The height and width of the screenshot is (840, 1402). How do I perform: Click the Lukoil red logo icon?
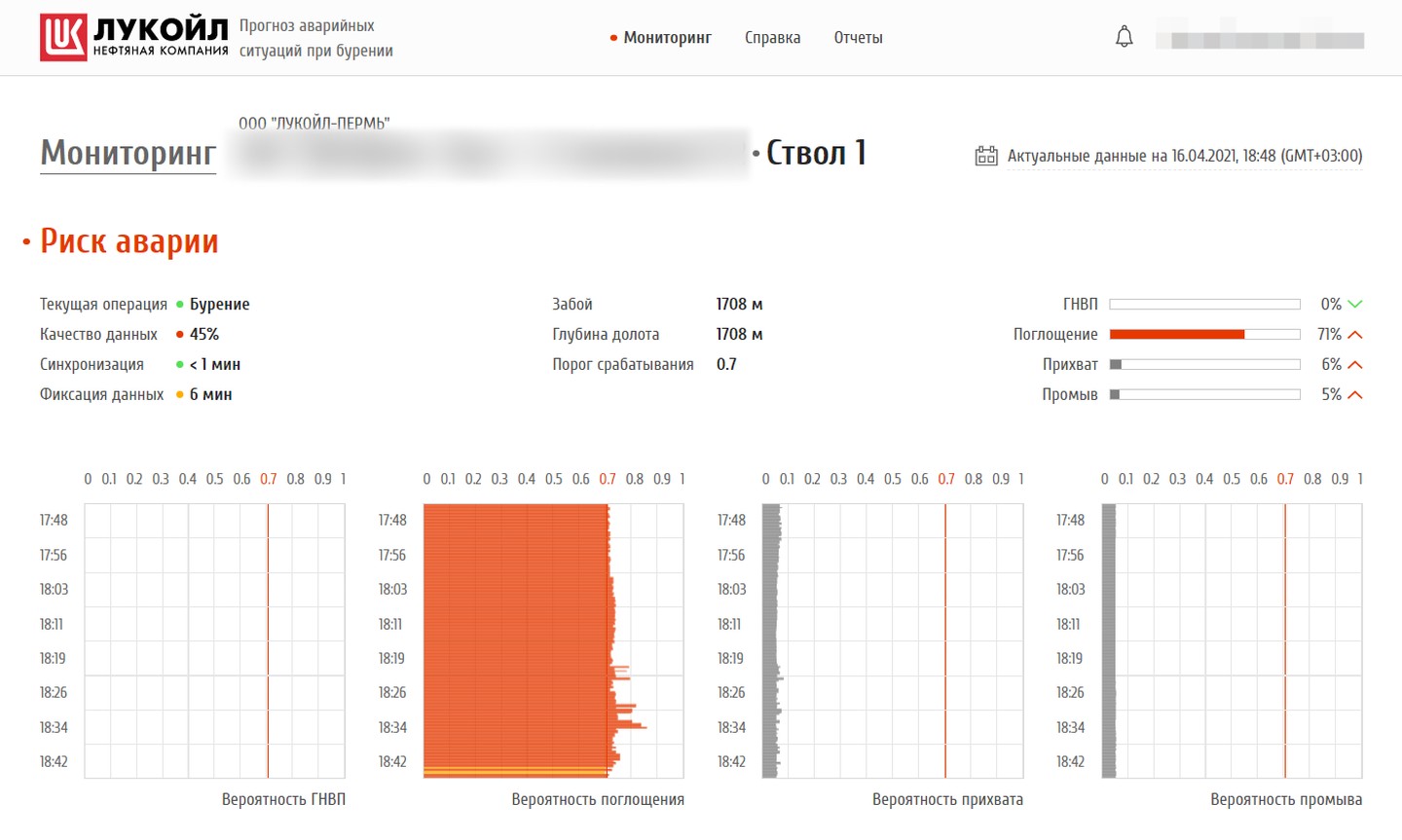[63, 37]
